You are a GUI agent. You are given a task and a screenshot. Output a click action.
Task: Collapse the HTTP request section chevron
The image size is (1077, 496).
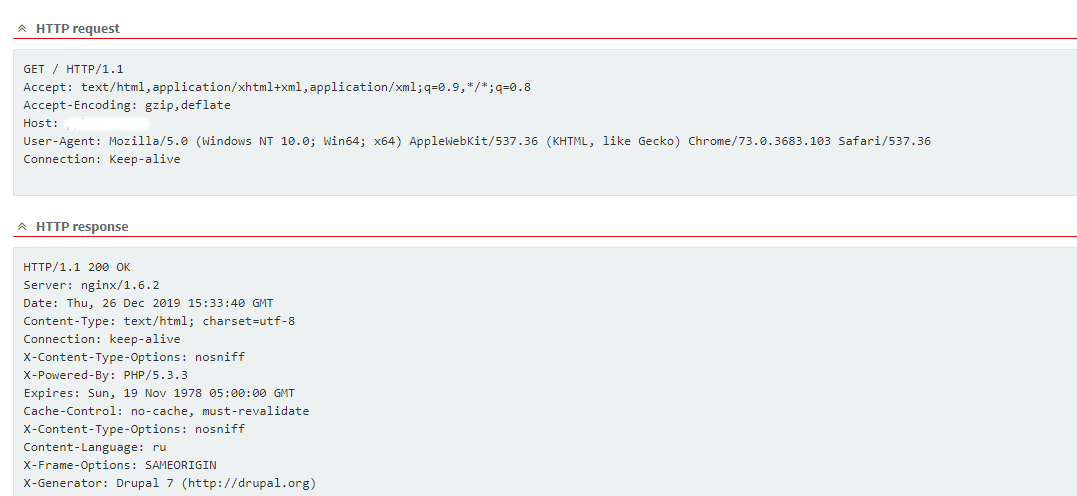[22, 29]
